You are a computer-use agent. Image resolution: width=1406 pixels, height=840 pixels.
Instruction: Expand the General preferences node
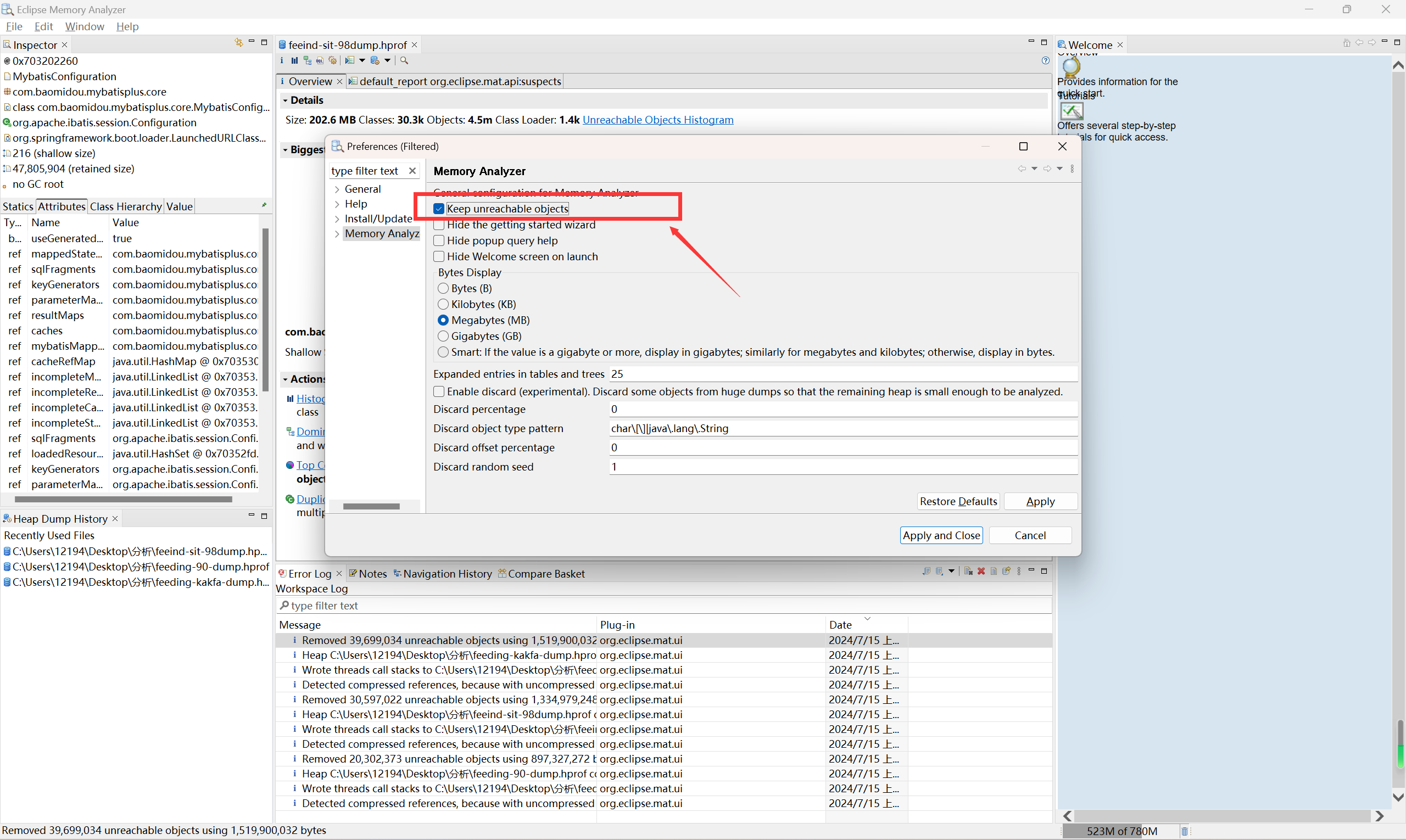click(x=337, y=189)
